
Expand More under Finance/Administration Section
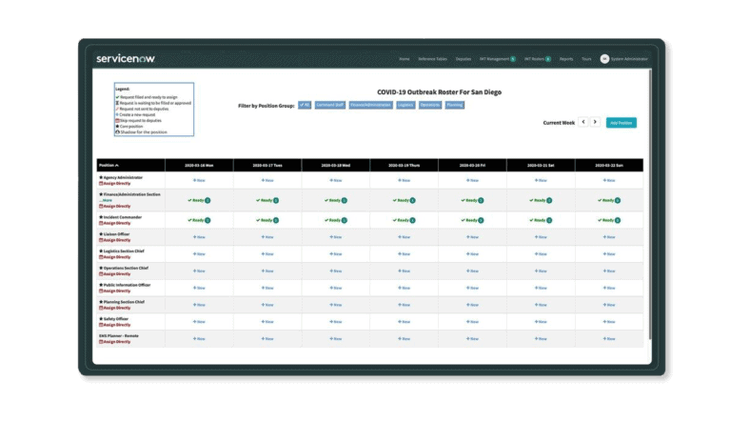[106, 200]
